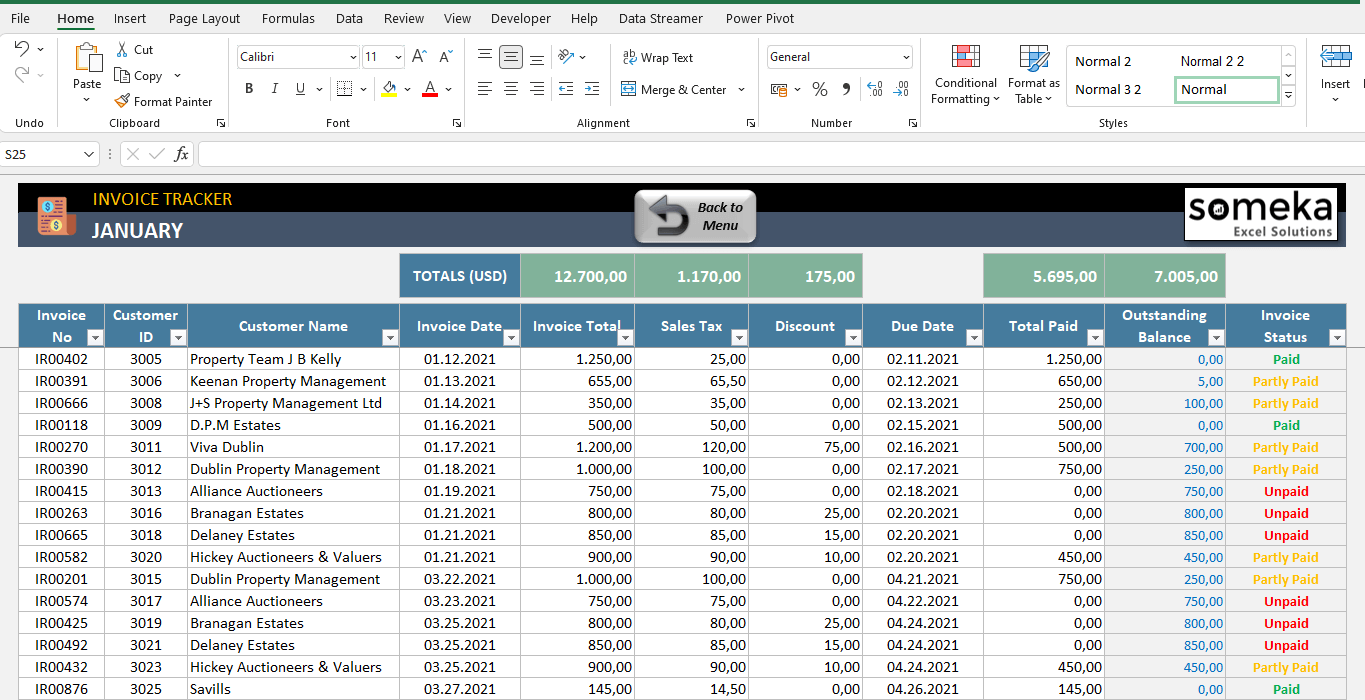This screenshot has height=700, width=1365.
Task: Open Conditional Formatting
Action: [964, 75]
